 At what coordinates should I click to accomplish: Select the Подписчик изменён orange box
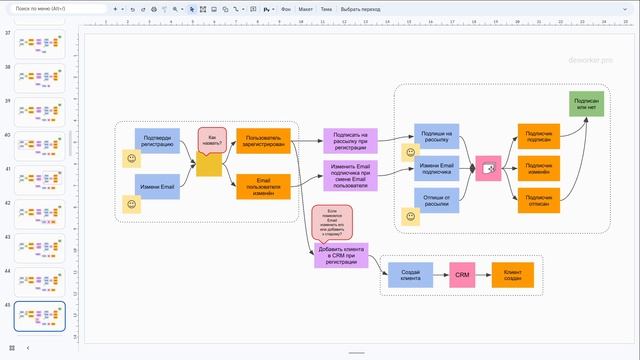pos(539,168)
